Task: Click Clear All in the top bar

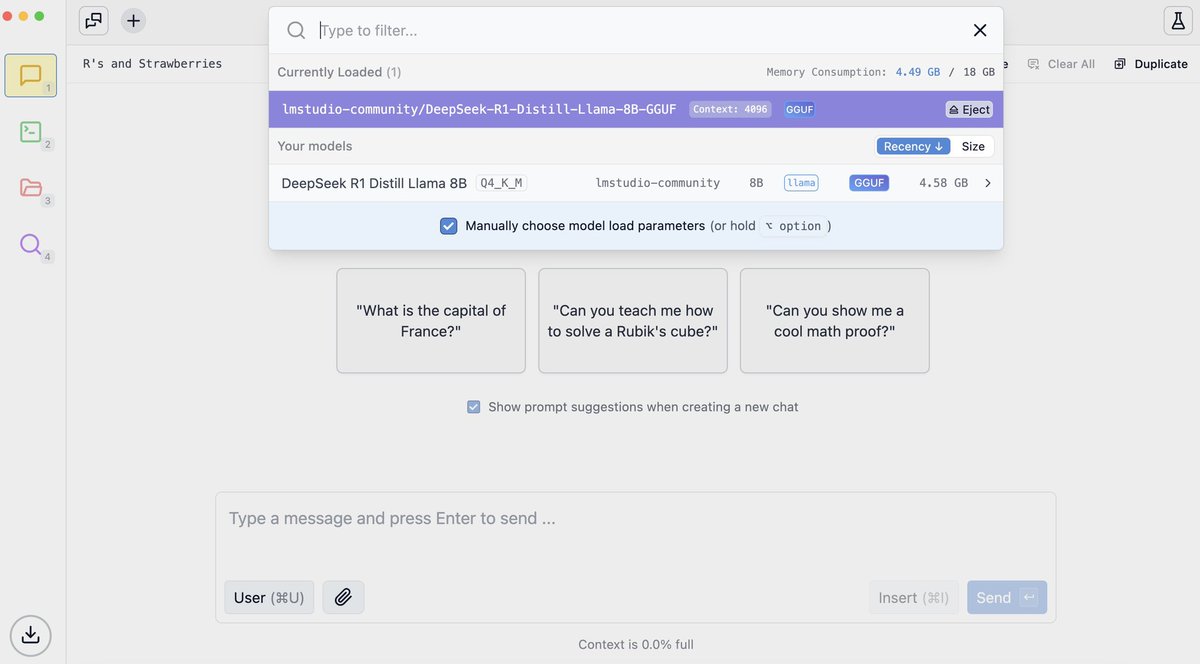Action: click(1061, 64)
